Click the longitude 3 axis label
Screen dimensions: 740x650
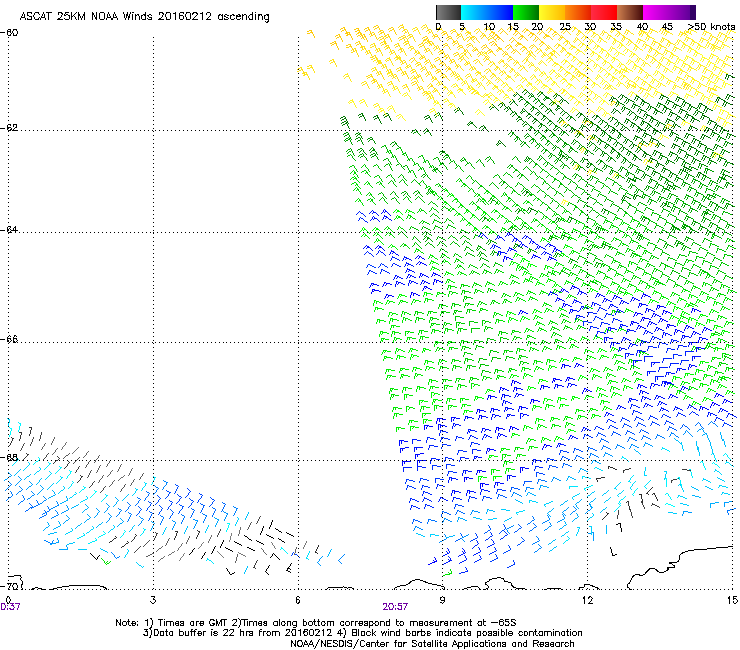pyautogui.click(x=153, y=600)
